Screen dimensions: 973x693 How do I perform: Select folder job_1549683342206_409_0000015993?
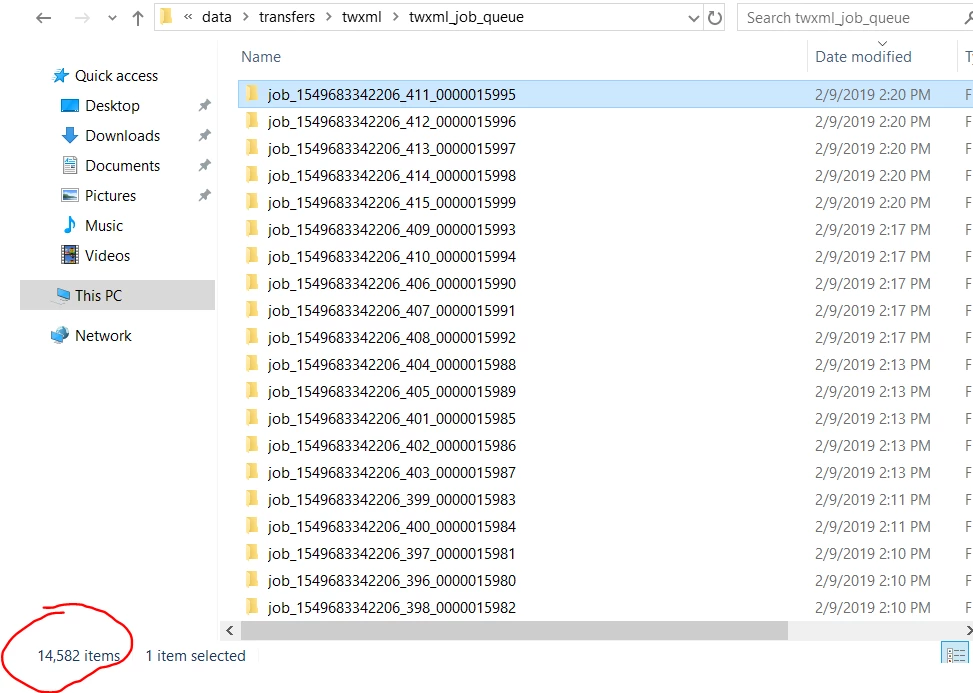click(x=392, y=230)
